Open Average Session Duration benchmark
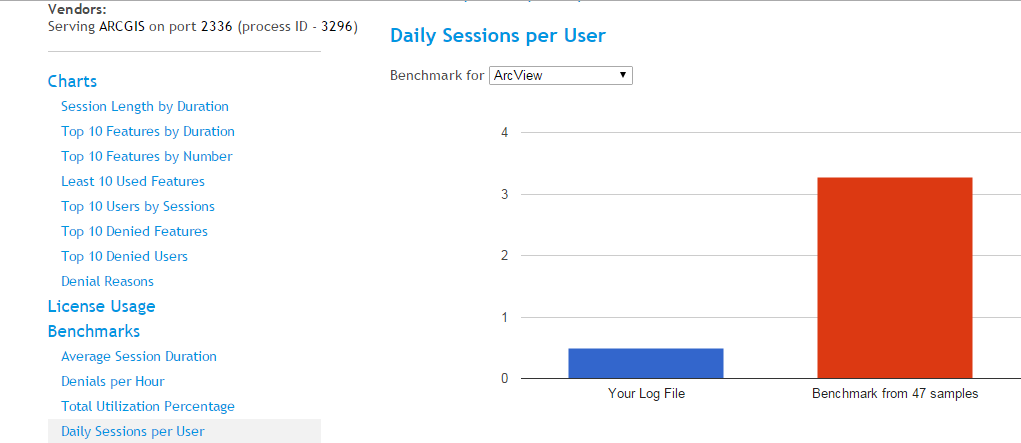 coord(138,356)
